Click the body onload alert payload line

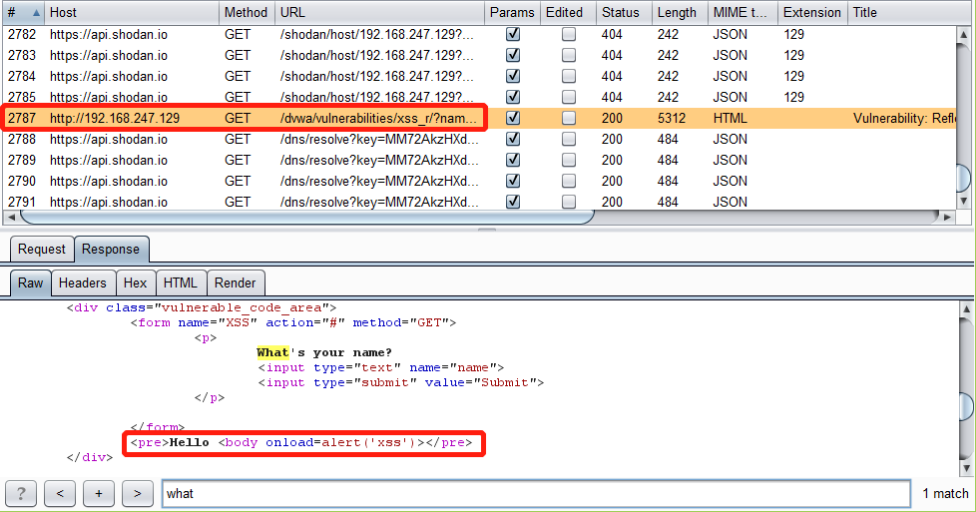301,443
